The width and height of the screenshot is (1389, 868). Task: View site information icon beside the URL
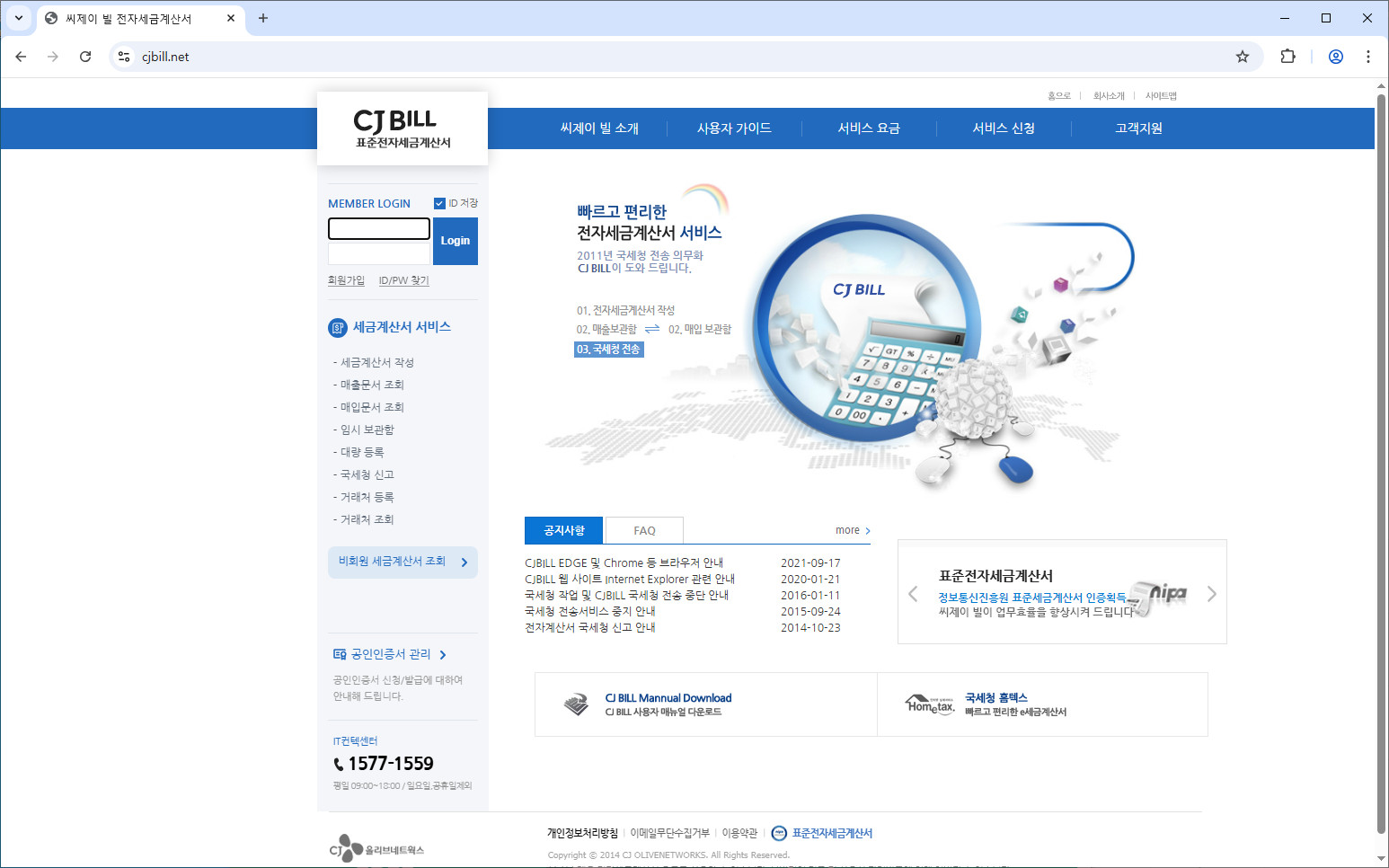pyautogui.click(x=124, y=57)
